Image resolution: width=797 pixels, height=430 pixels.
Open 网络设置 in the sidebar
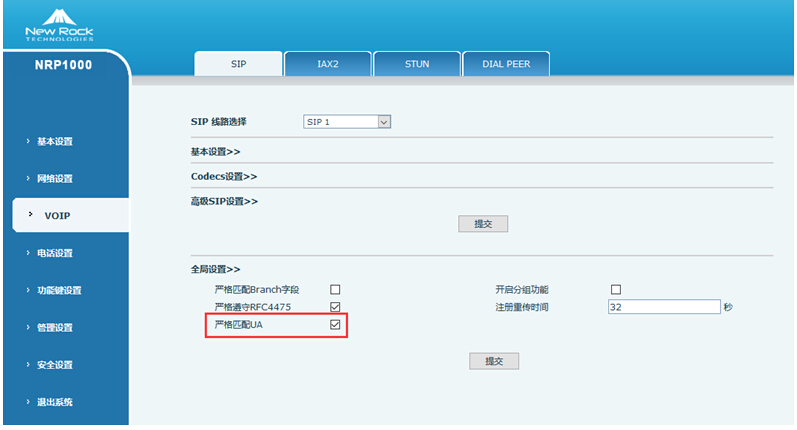55,178
